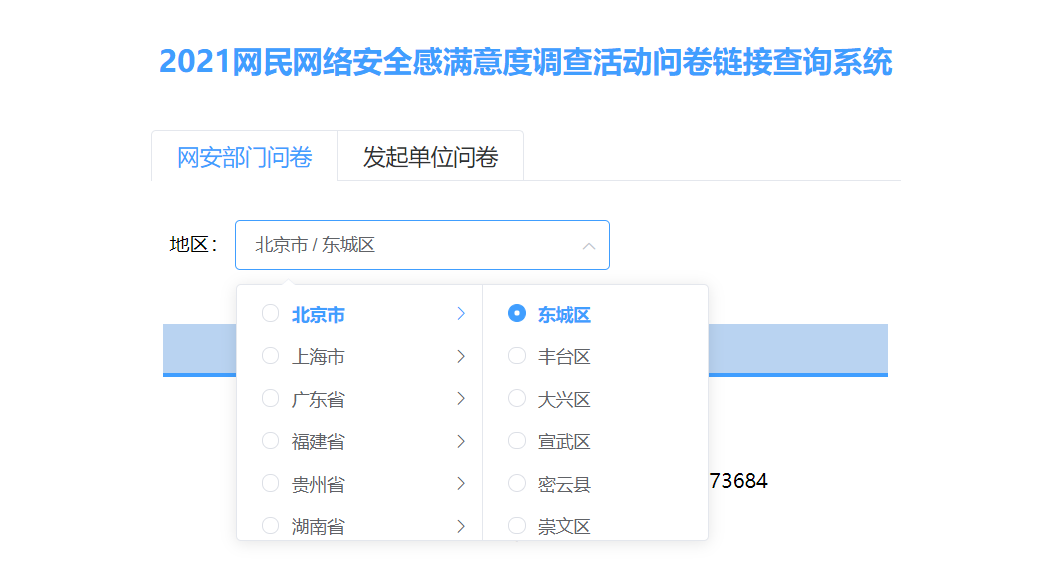Pick the 密云县 radio button

tap(517, 483)
